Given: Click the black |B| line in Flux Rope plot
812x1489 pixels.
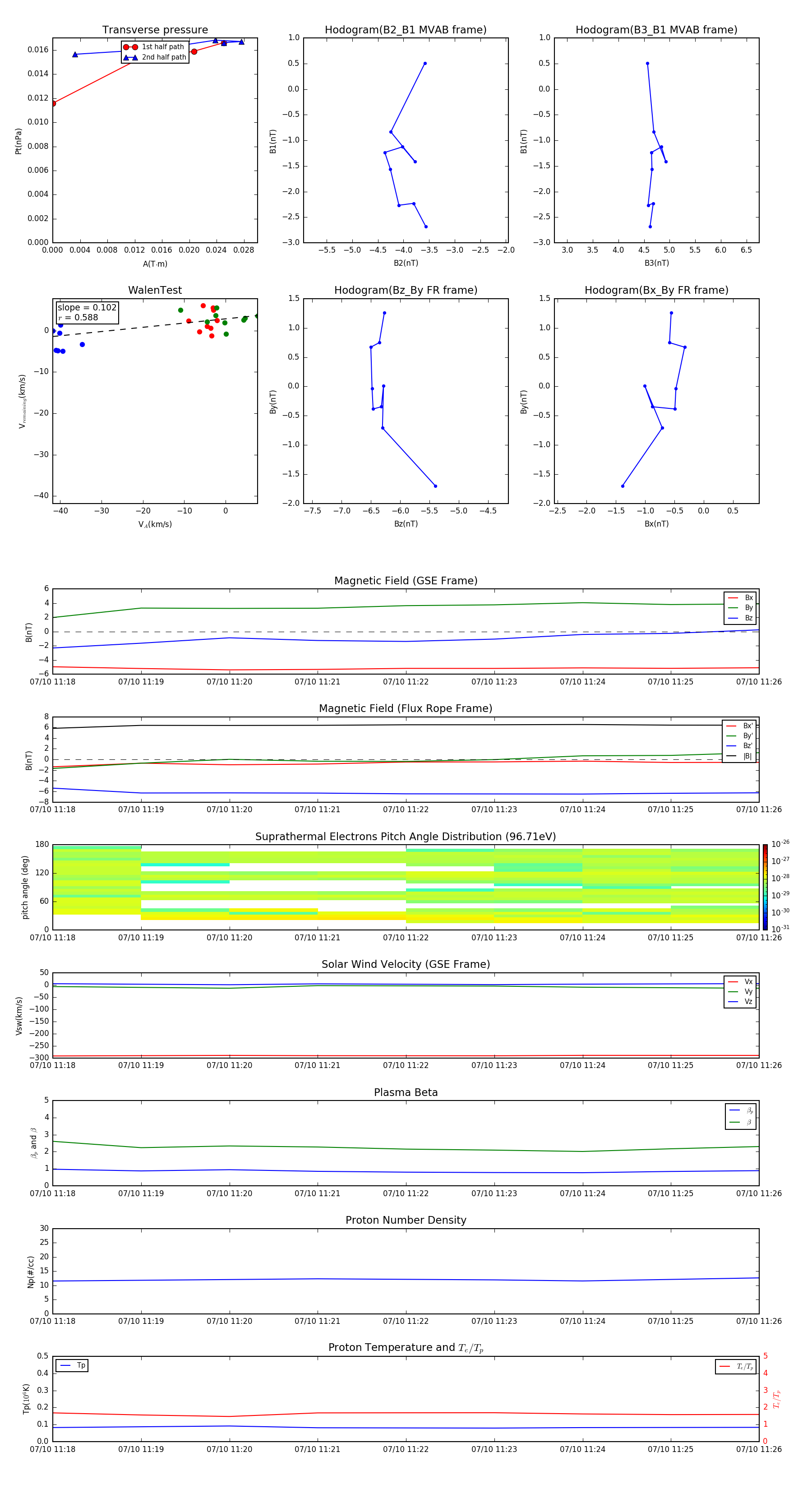Looking at the screenshot, I should (x=406, y=726).
